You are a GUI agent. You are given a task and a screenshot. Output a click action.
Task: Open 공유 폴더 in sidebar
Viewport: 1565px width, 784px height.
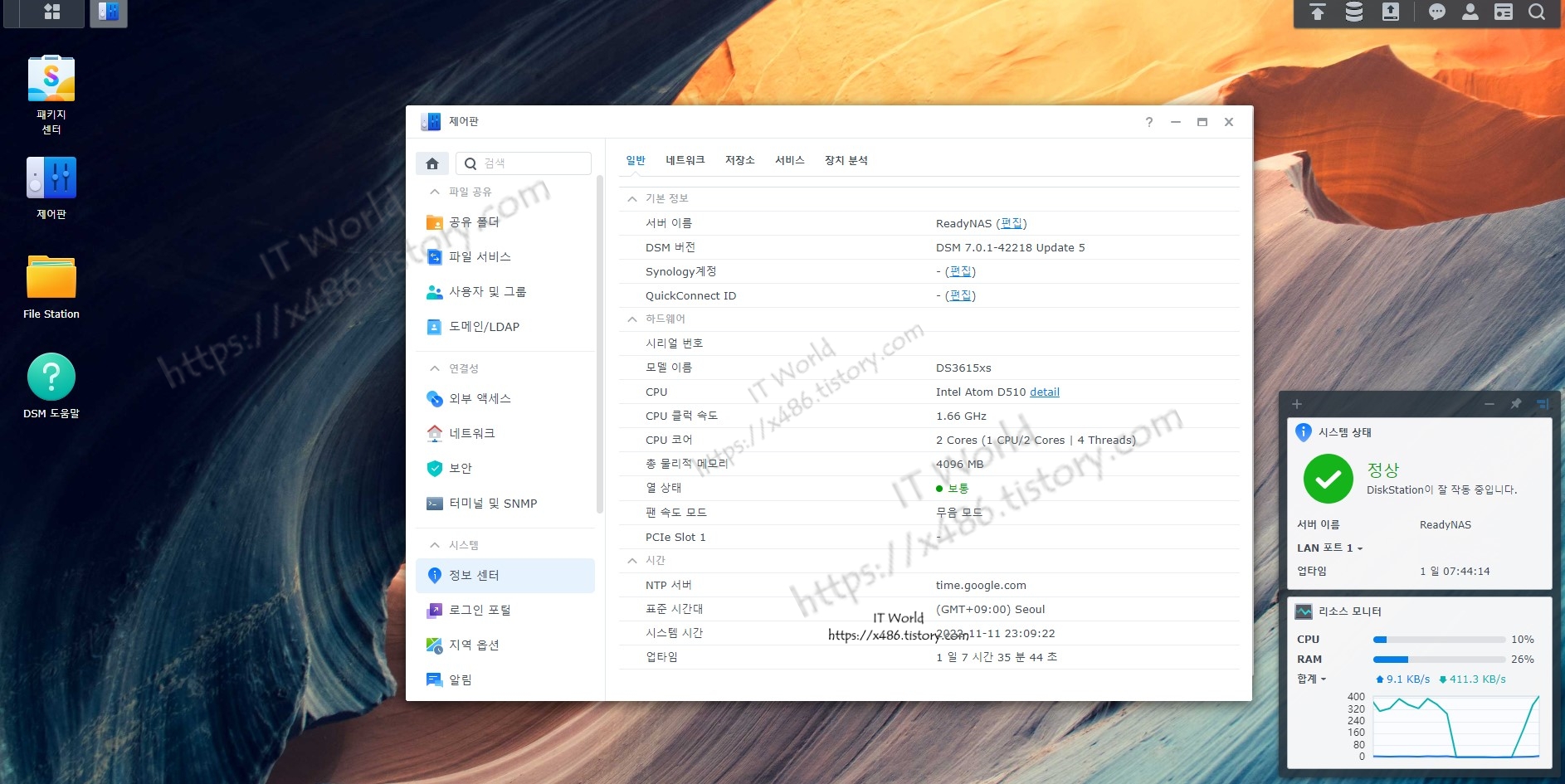click(505, 222)
